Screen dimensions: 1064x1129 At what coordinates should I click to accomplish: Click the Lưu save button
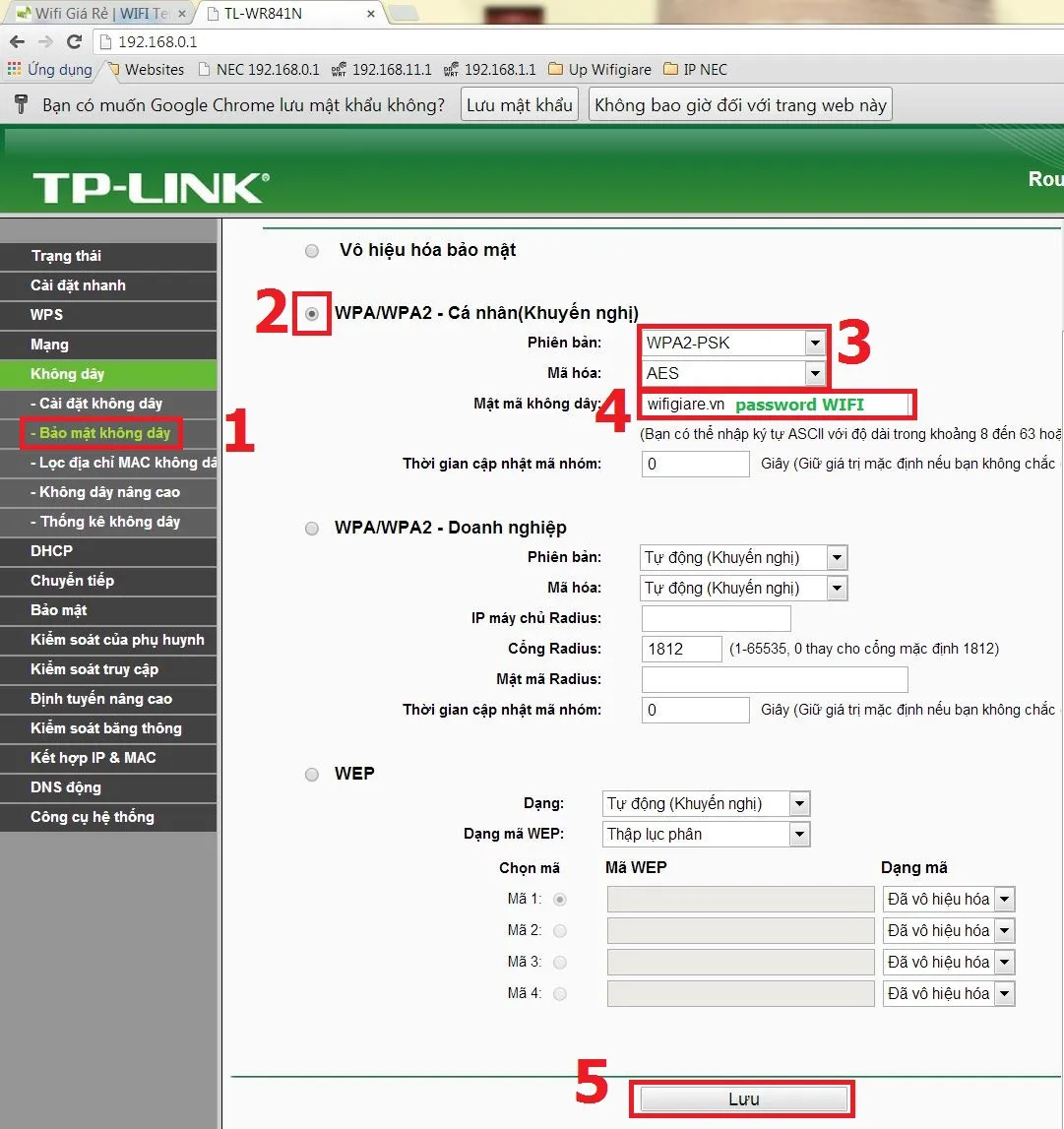[x=744, y=1099]
